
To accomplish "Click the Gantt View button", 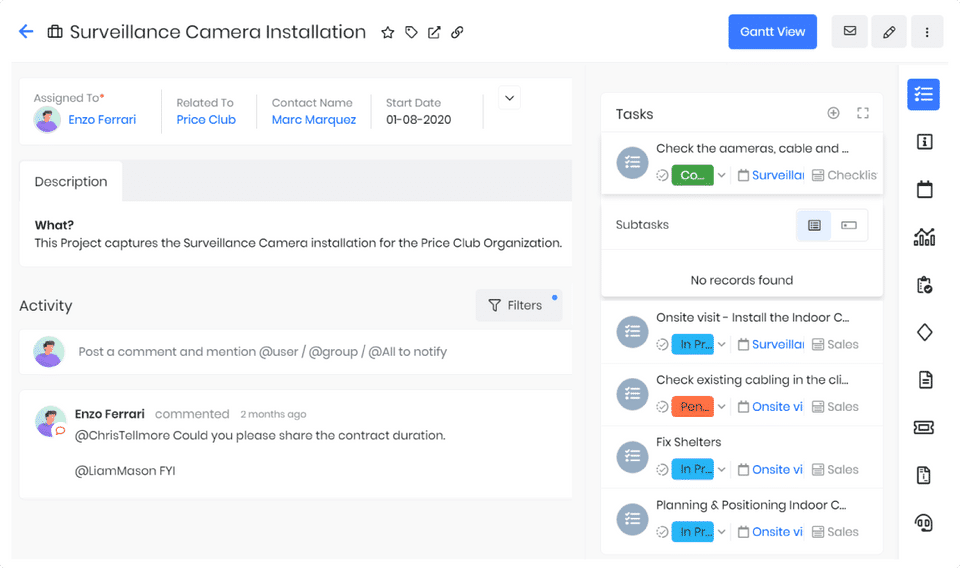I will click(772, 32).
